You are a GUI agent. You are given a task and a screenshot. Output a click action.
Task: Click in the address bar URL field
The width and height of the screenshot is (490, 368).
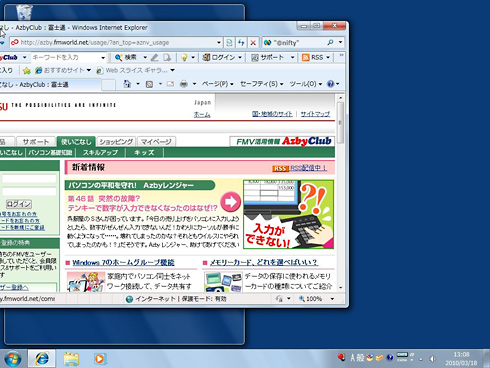[x=113, y=42]
